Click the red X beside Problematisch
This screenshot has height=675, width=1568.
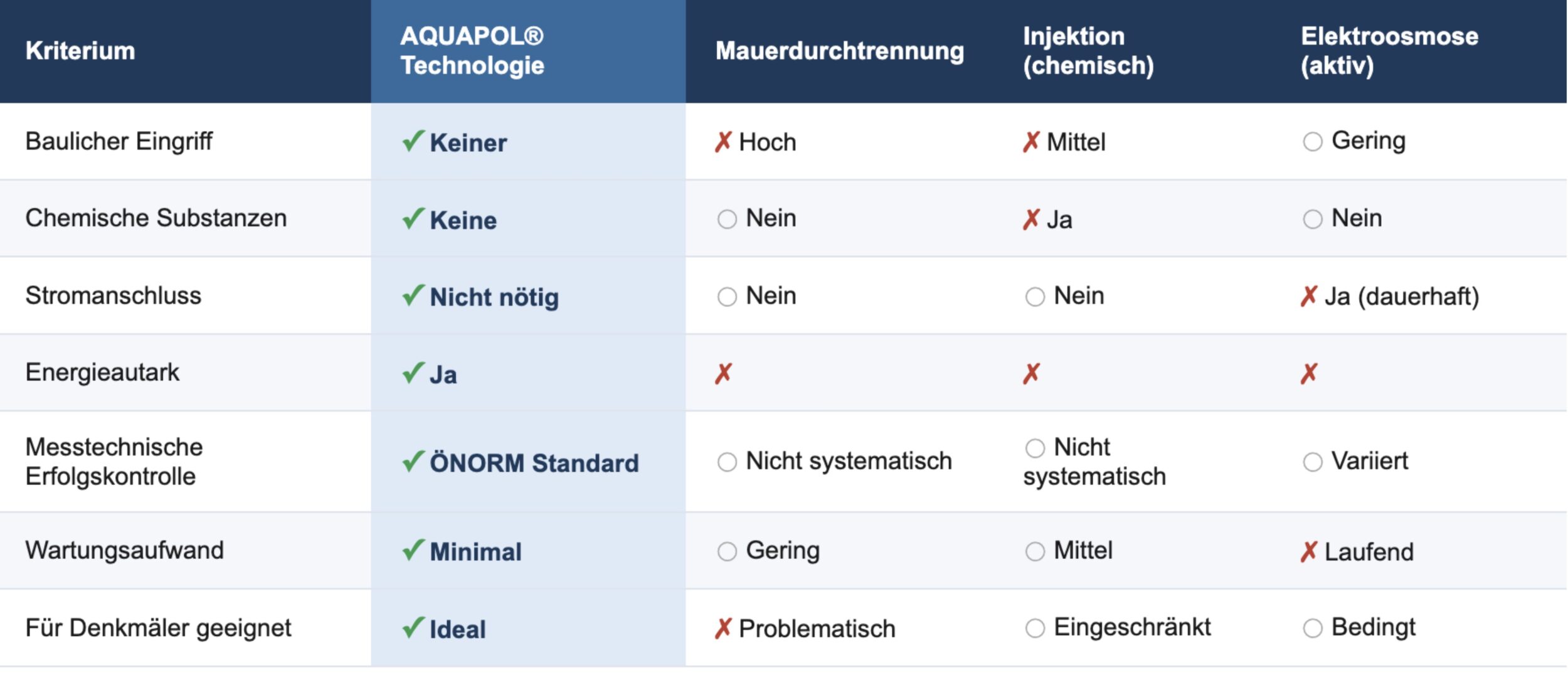pos(723,629)
